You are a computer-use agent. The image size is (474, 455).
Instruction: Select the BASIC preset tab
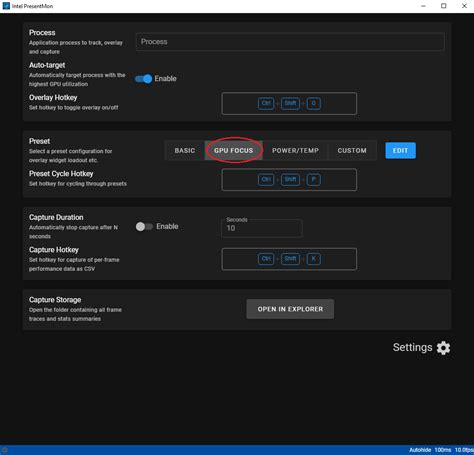185,150
